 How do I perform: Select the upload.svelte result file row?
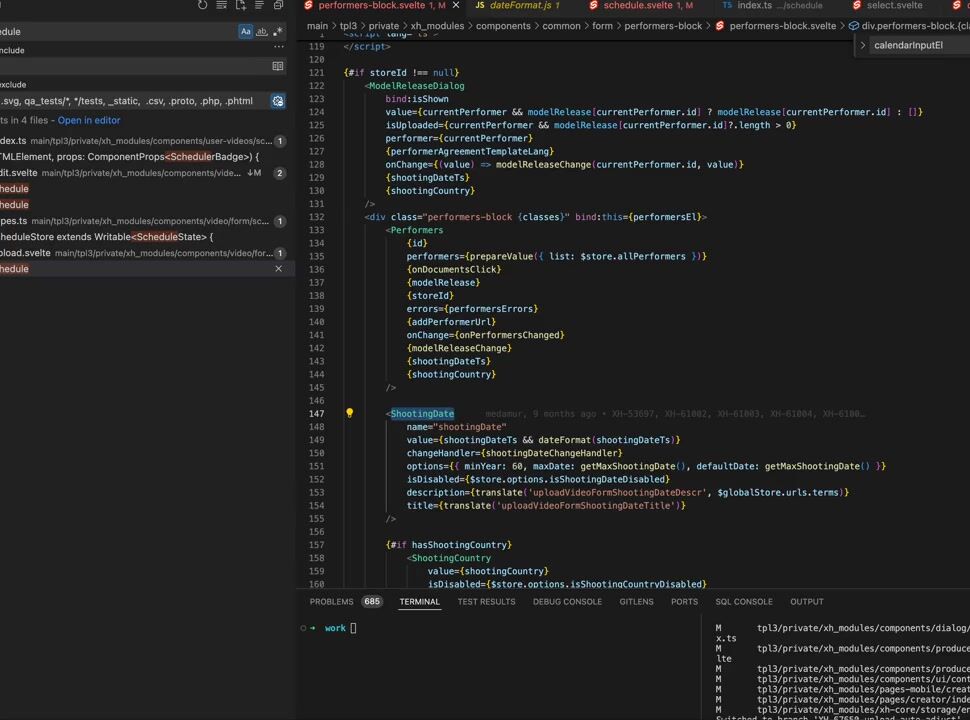(x=144, y=253)
